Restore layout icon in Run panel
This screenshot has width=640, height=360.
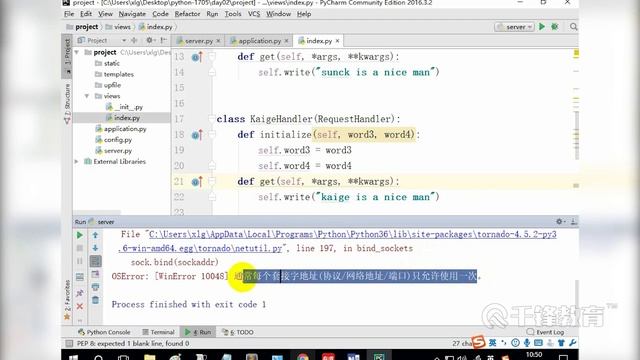point(80,277)
